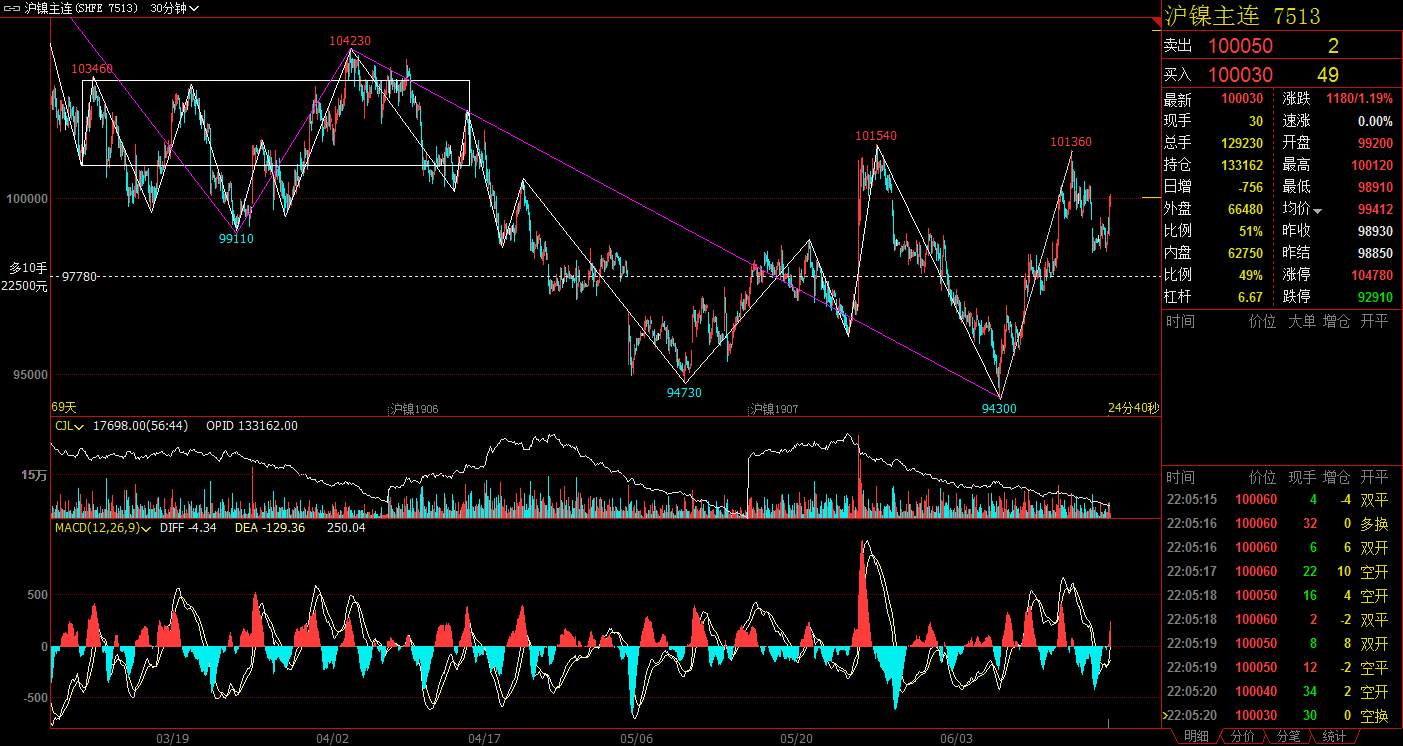The image size is (1403, 746).
Task: Click the current-row arrow marker at 22:05:20
Action: coord(1164,715)
